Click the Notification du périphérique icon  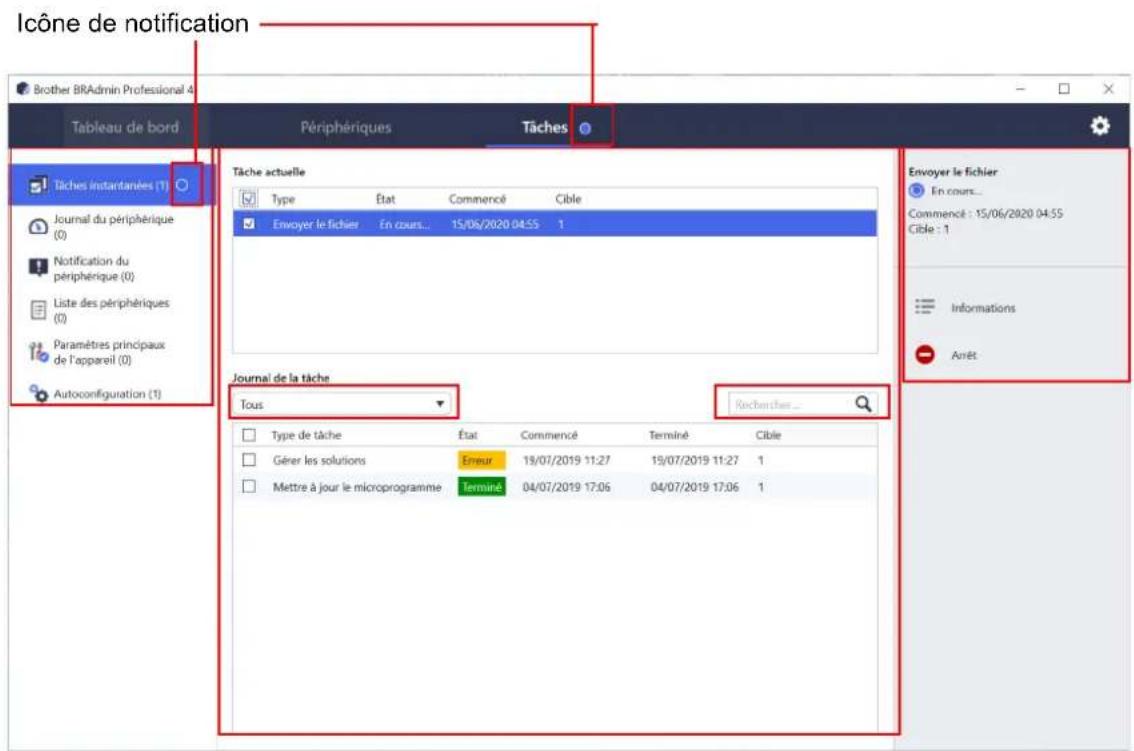[x=38, y=268]
